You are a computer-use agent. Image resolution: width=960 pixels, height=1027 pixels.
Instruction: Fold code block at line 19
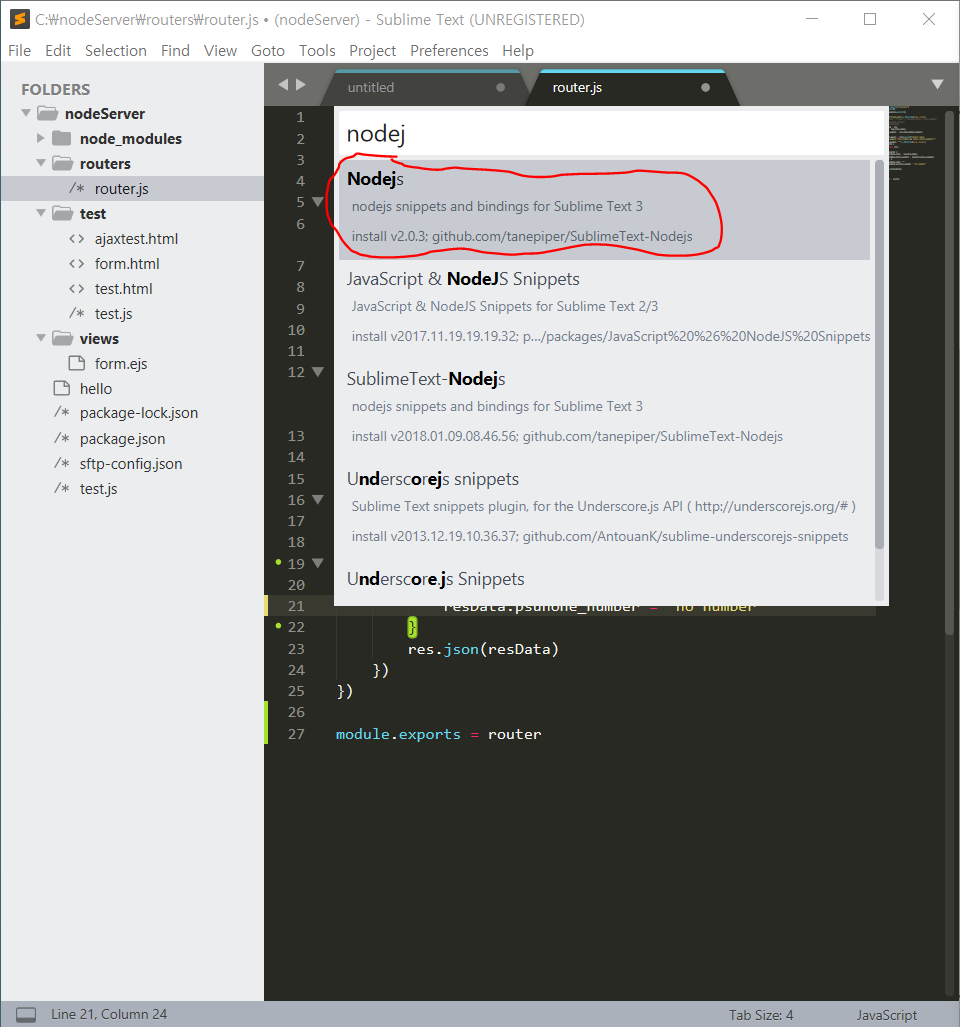318,563
